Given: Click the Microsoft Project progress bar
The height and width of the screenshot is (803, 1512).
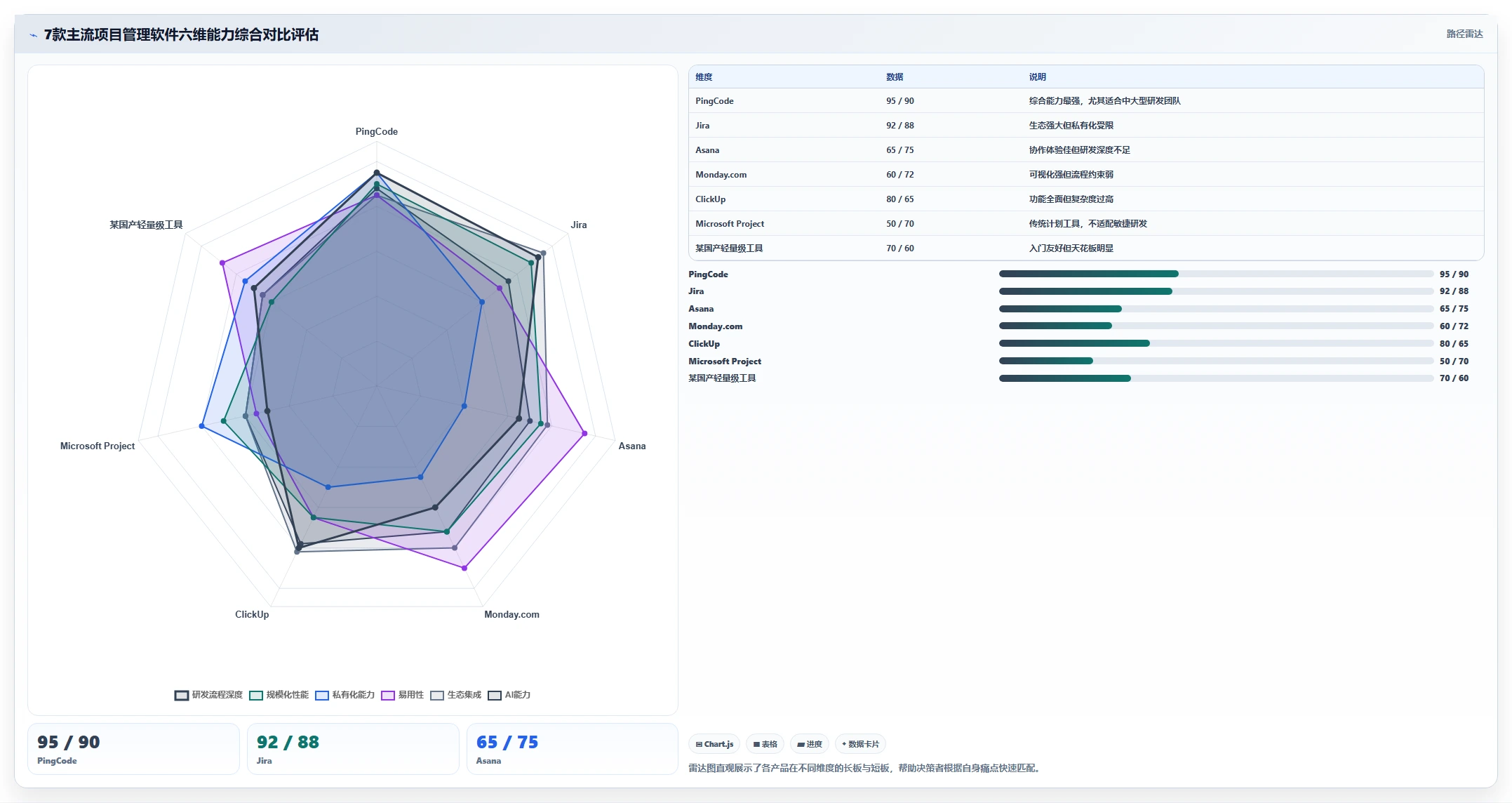Looking at the screenshot, I should point(1216,361).
